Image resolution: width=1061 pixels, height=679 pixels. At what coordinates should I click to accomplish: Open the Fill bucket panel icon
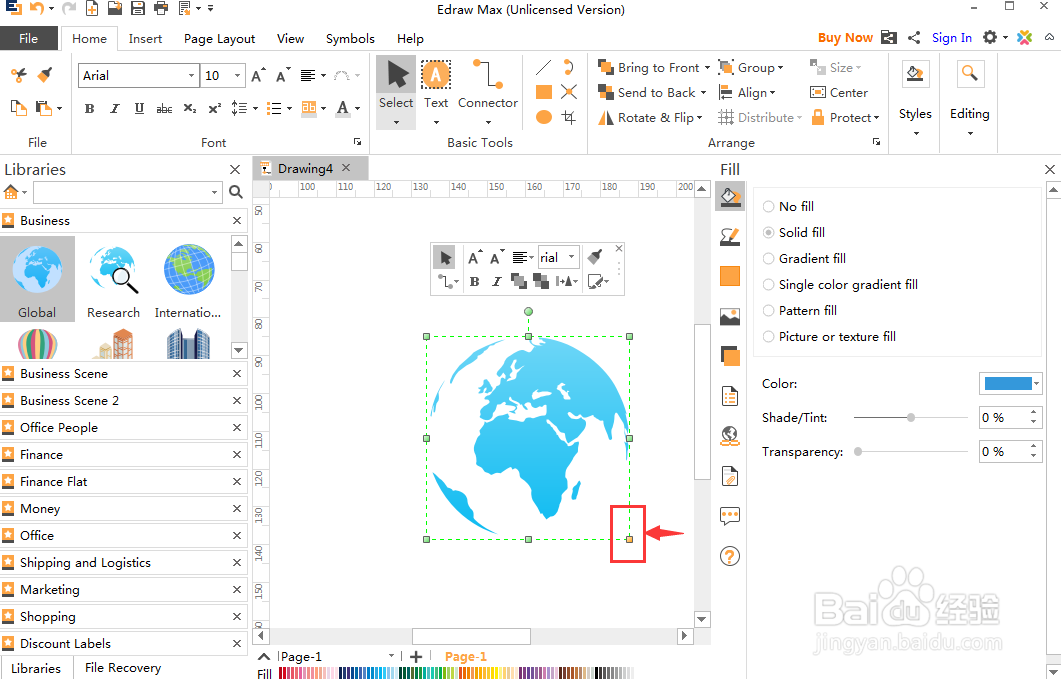click(x=729, y=196)
